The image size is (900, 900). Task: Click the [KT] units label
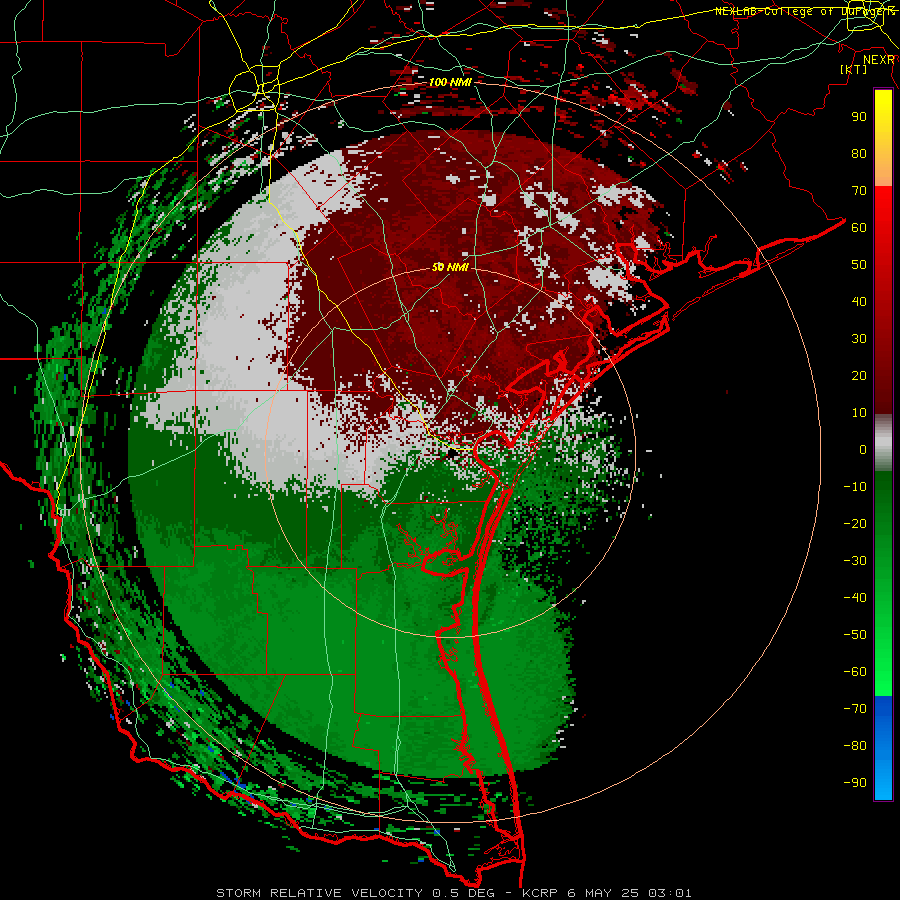(x=853, y=69)
